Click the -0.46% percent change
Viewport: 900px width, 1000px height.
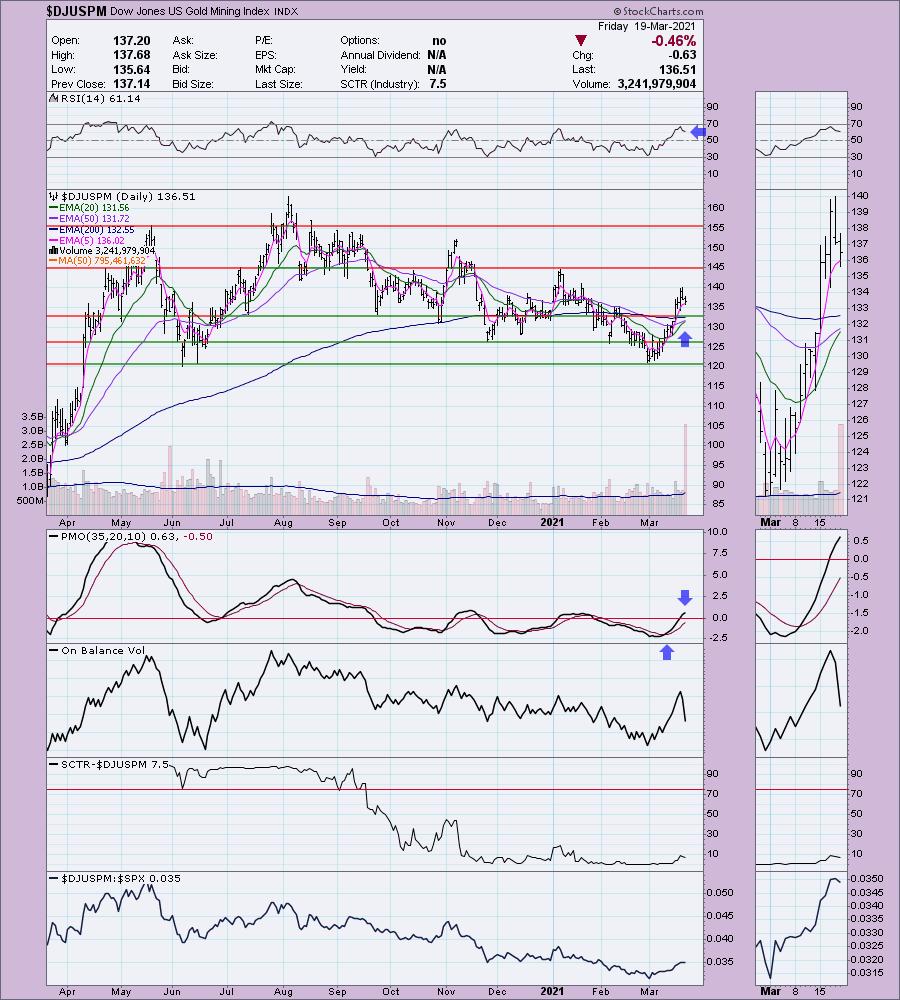[673, 41]
